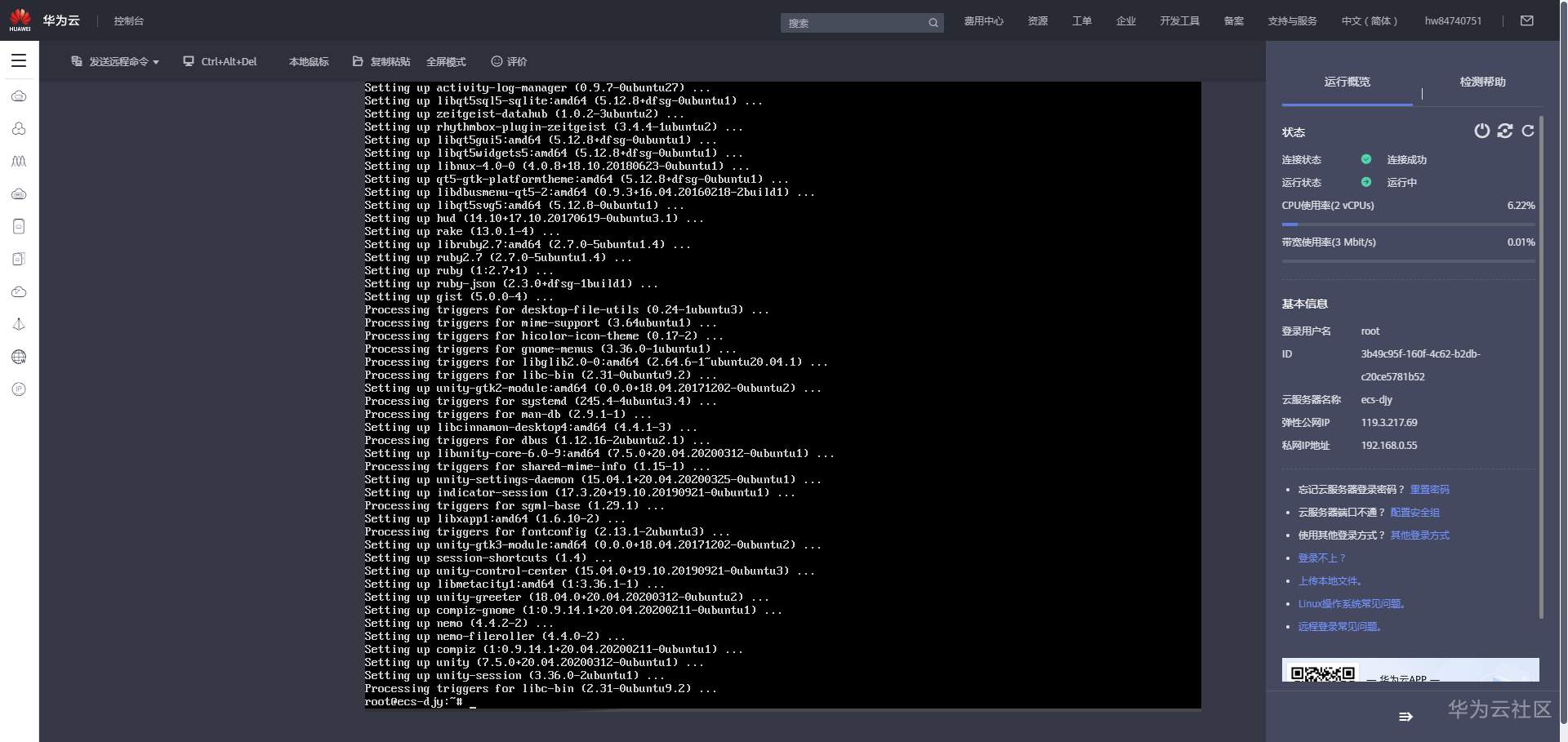Click the 连接状态 green check icon
Screen dimensions: 1568x742
1366,159
